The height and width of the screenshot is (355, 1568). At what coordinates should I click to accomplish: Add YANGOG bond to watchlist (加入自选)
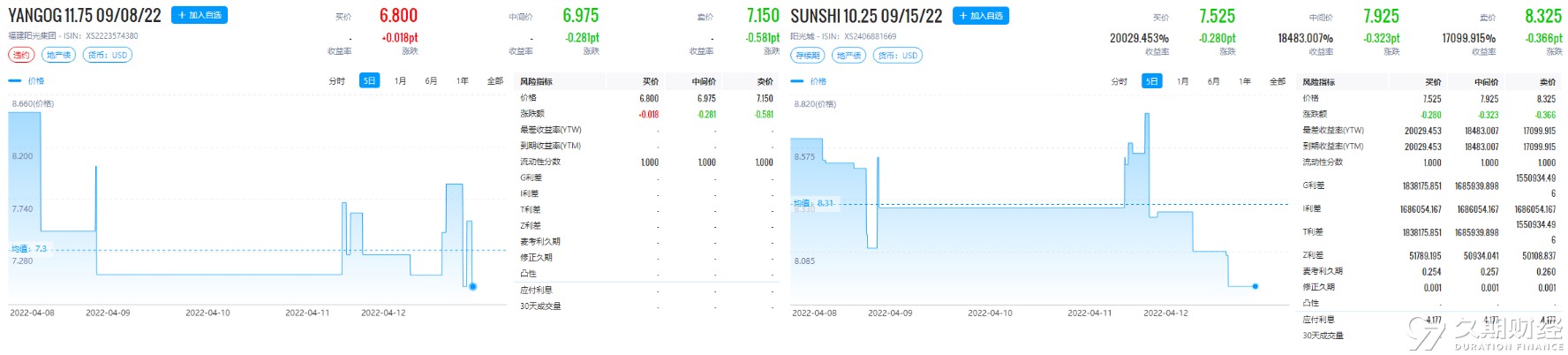point(199,15)
